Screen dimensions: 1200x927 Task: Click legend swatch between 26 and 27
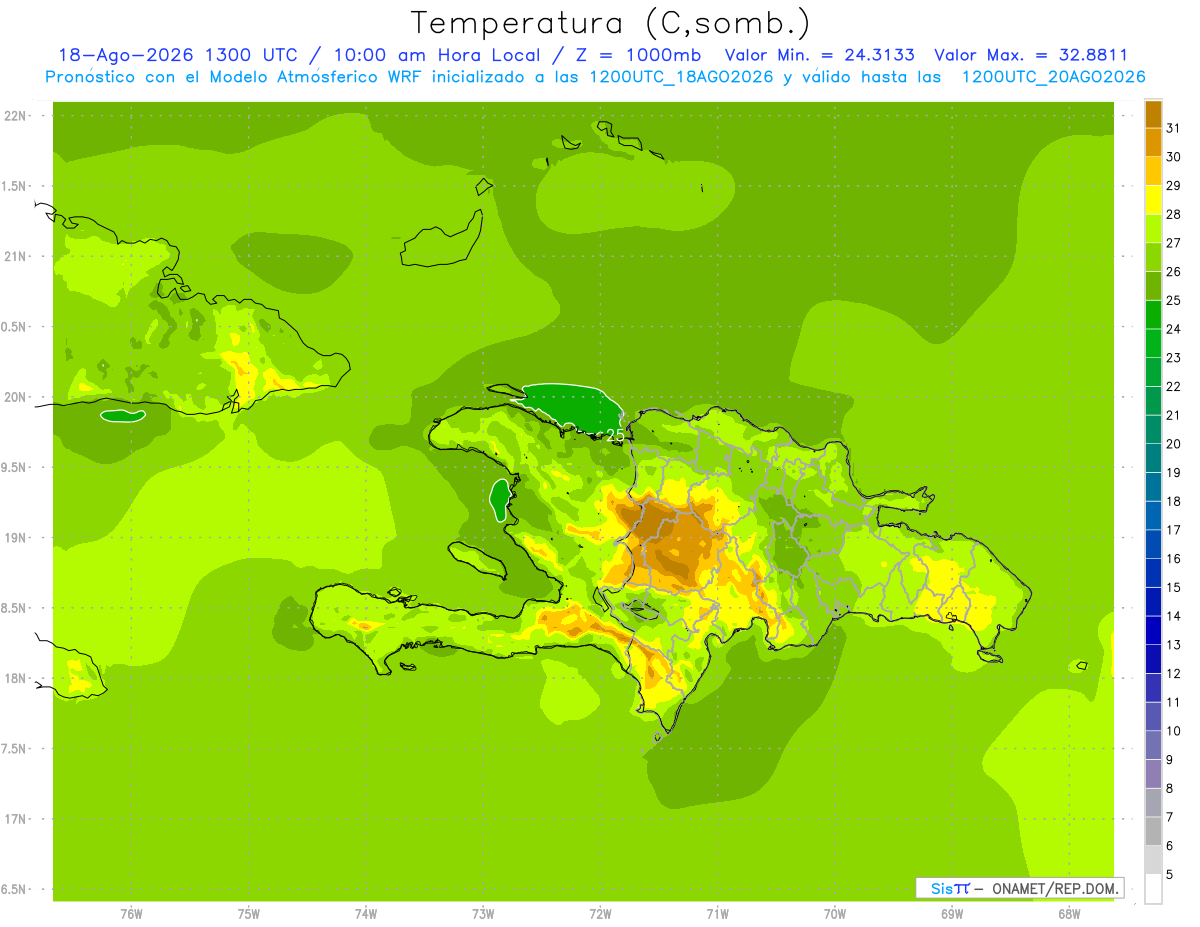point(1153,257)
